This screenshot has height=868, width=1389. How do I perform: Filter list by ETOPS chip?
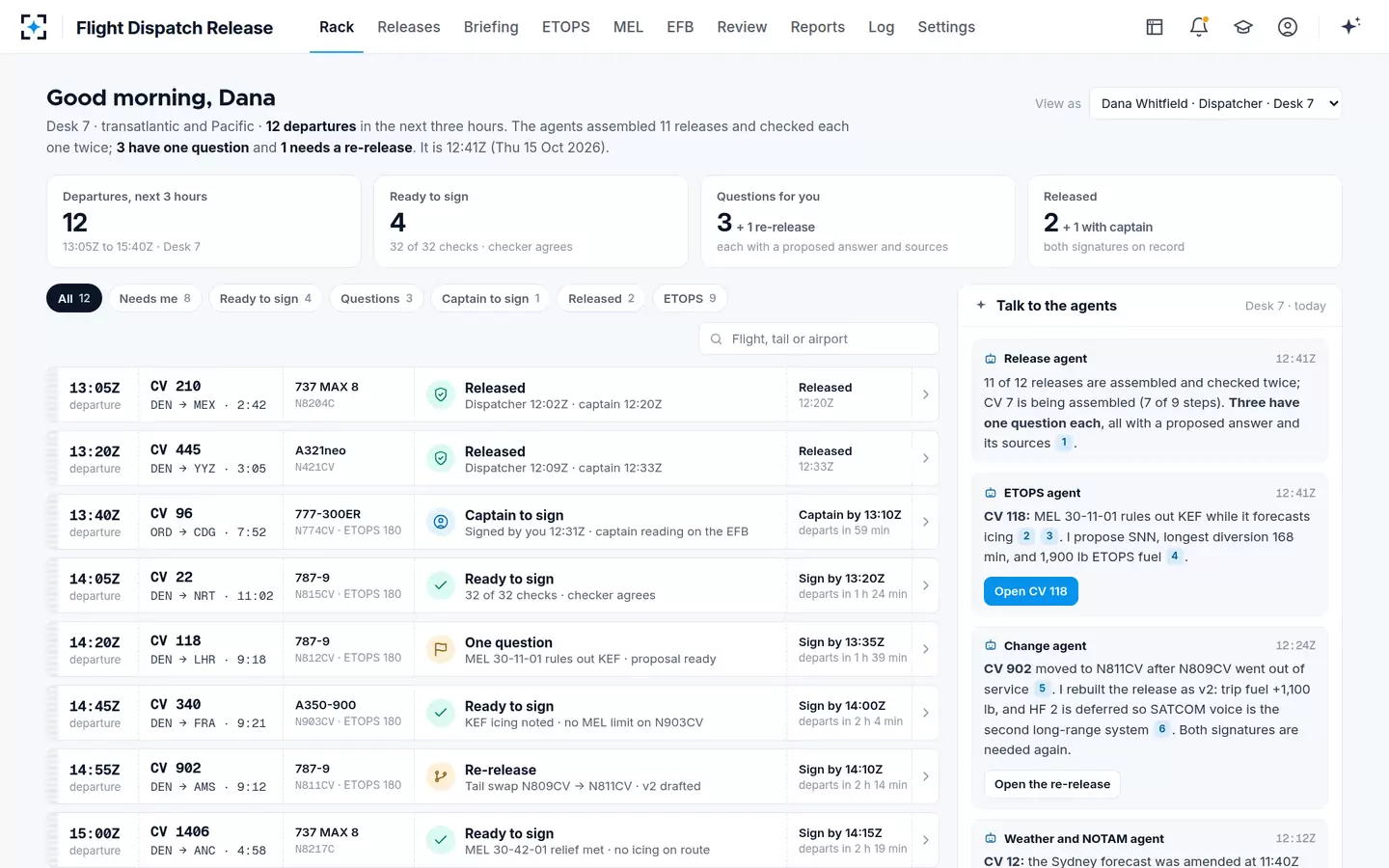pos(690,298)
